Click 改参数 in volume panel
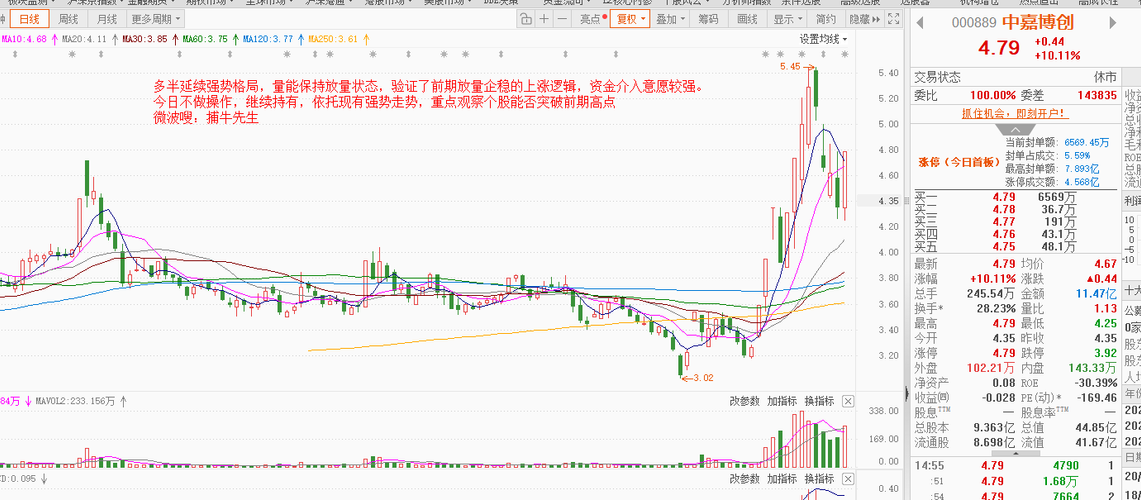The width and height of the screenshot is (1141, 500). (745, 401)
